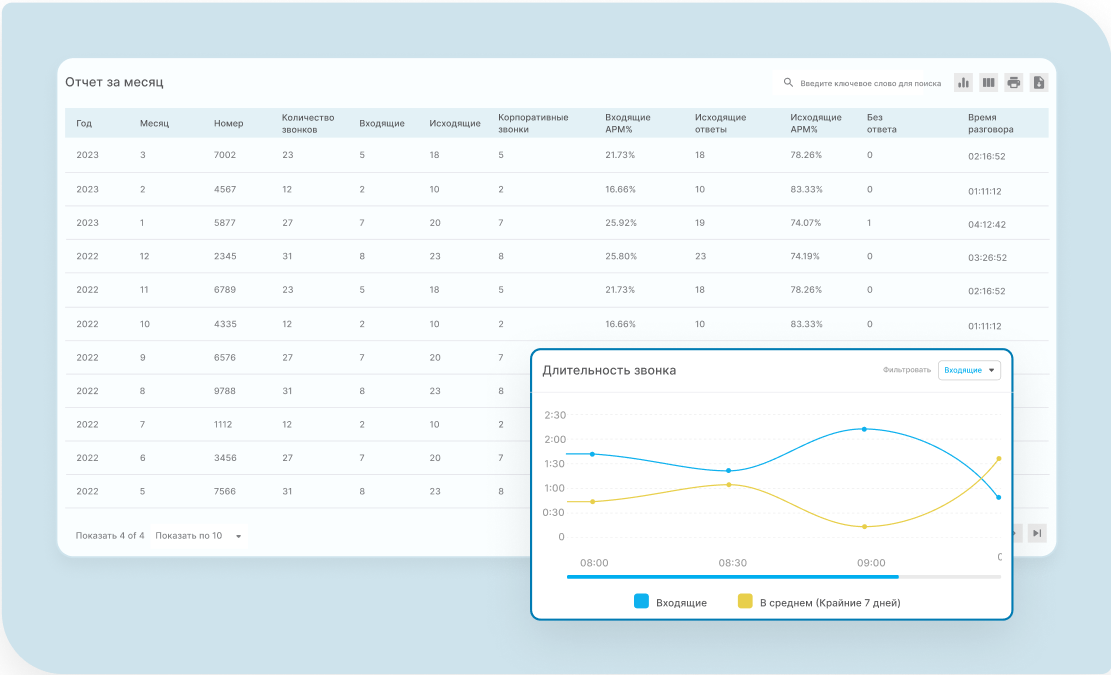This screenshot has width=1111, height=675.
Task: Open the Входящие filter dropdown
Action: click(x=969, y=370)
